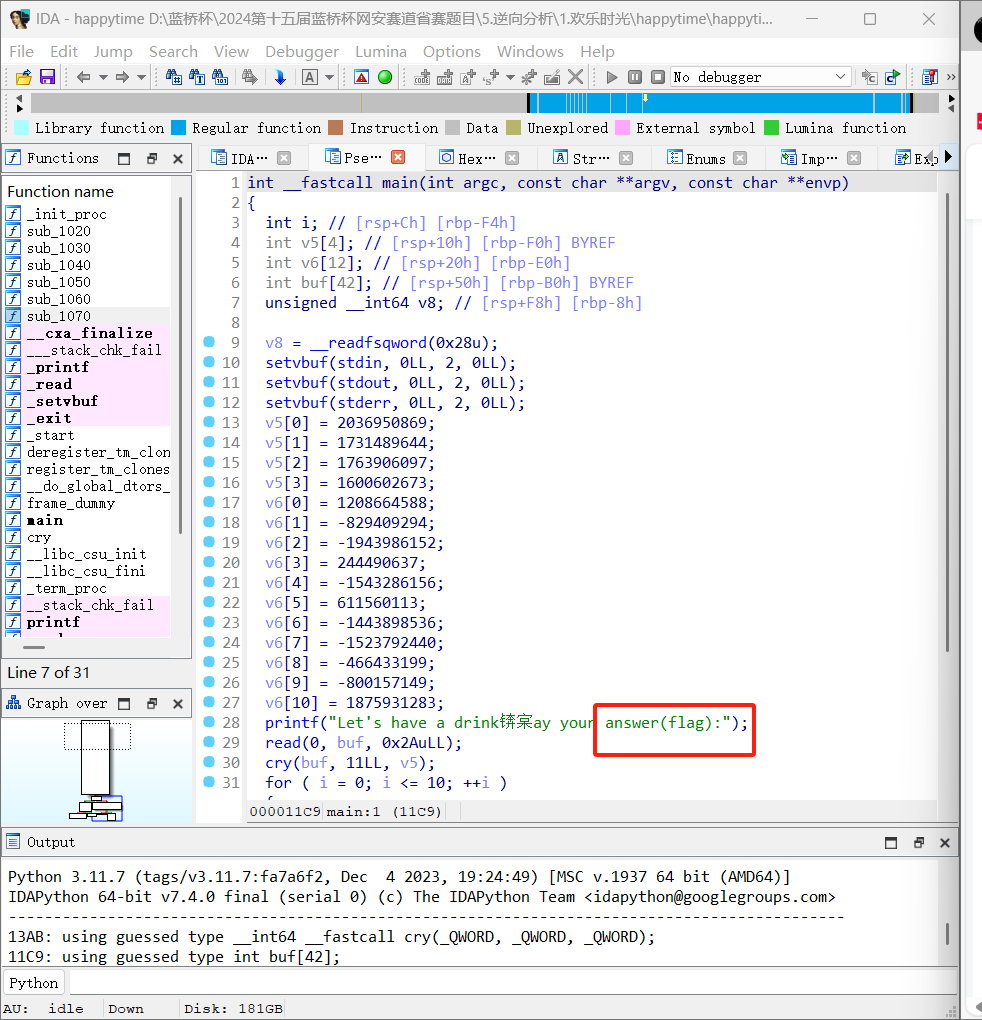Image resolution: width=982 pixels, height=1020 pixels.
Task: Click the binoculars binary sequence search icon
Action: tap(220, 77)
